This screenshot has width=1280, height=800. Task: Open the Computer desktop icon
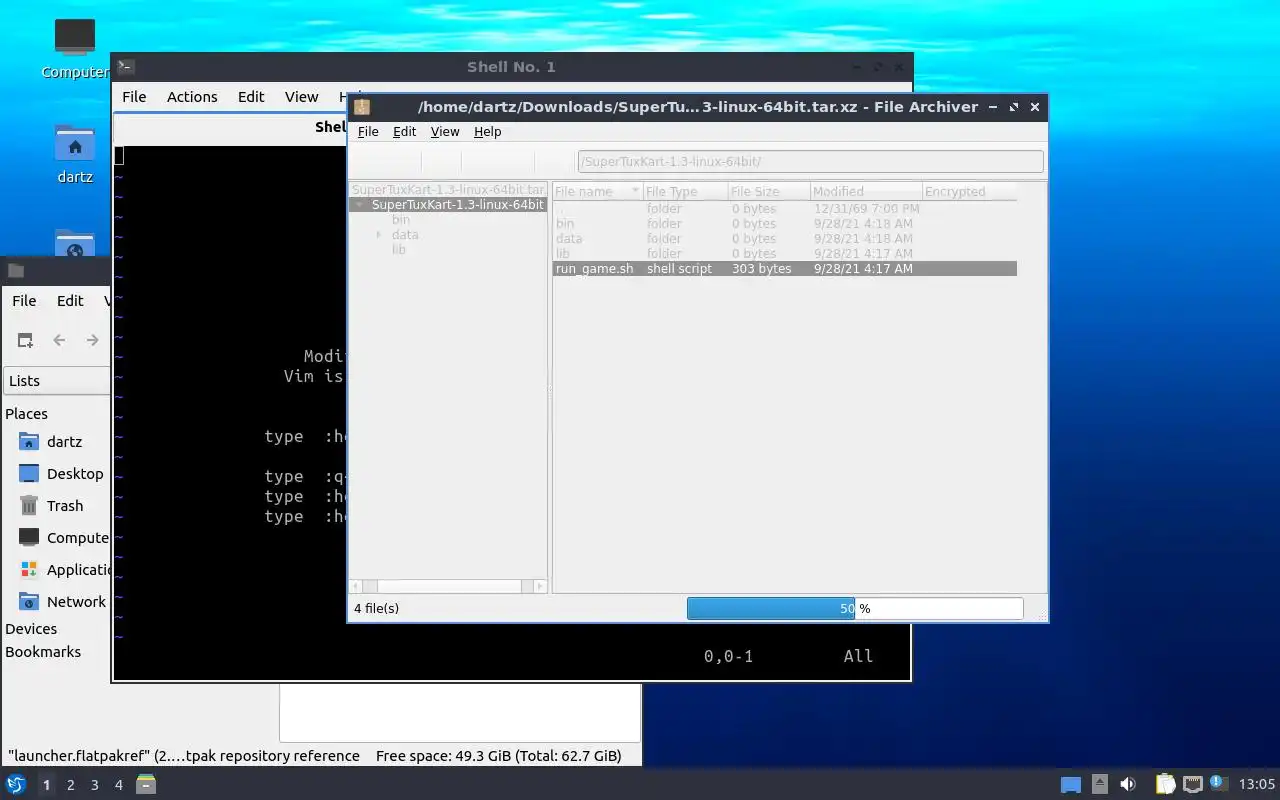tap(75, 47)
